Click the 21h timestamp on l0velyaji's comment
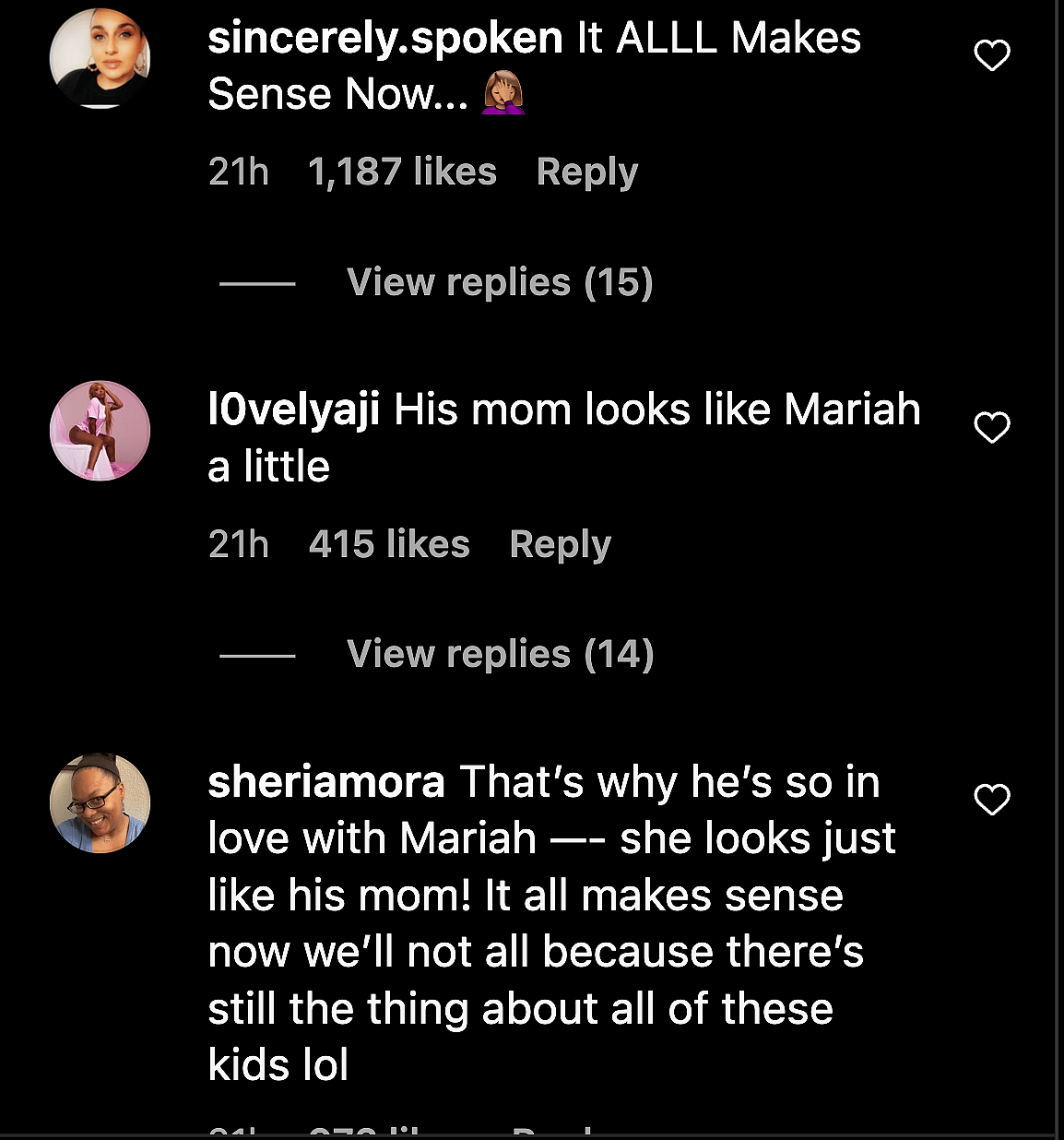This screenshot has width=1064, height=1140. 239,544
